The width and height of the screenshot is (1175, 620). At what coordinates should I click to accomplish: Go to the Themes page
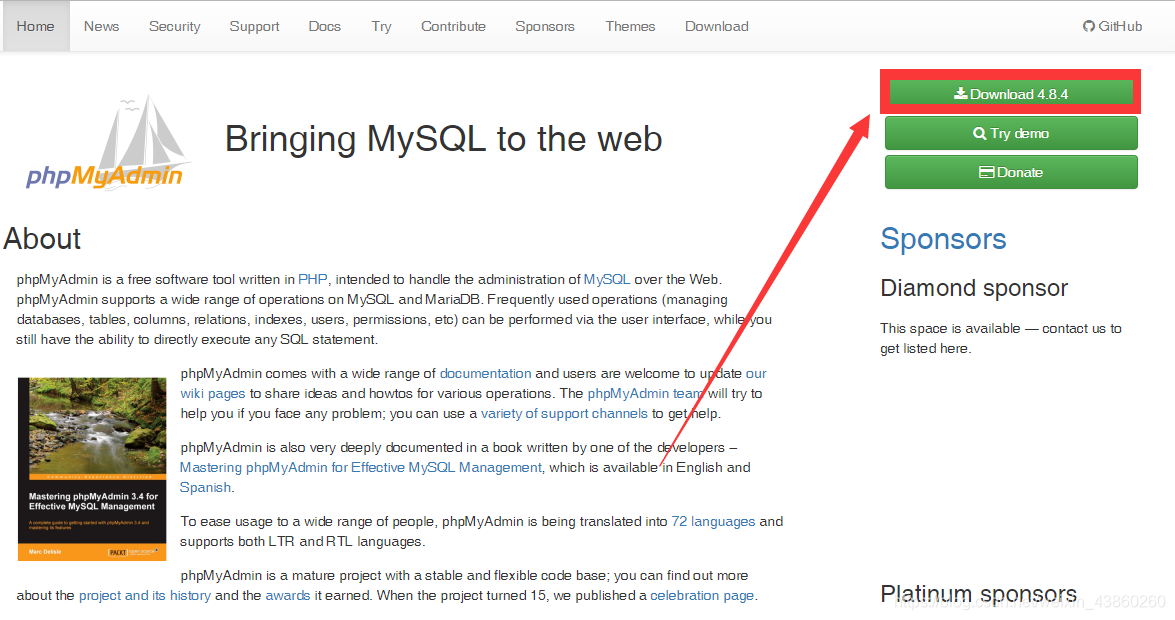pos(630,26)
